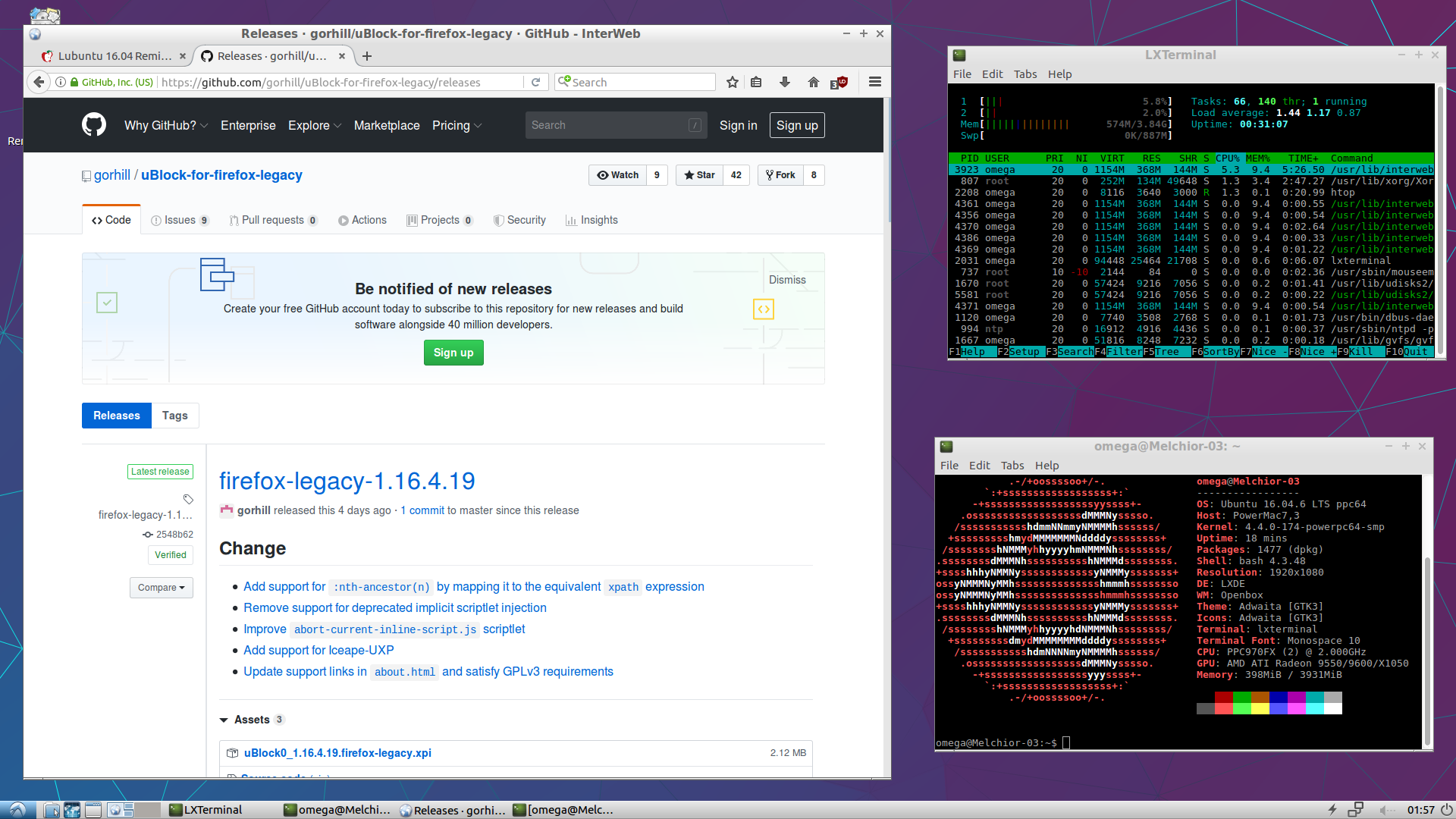Open the bookmarks list icon in browser toolbar
Viewport: 1456px width, 819px height.
click(756, 82)
